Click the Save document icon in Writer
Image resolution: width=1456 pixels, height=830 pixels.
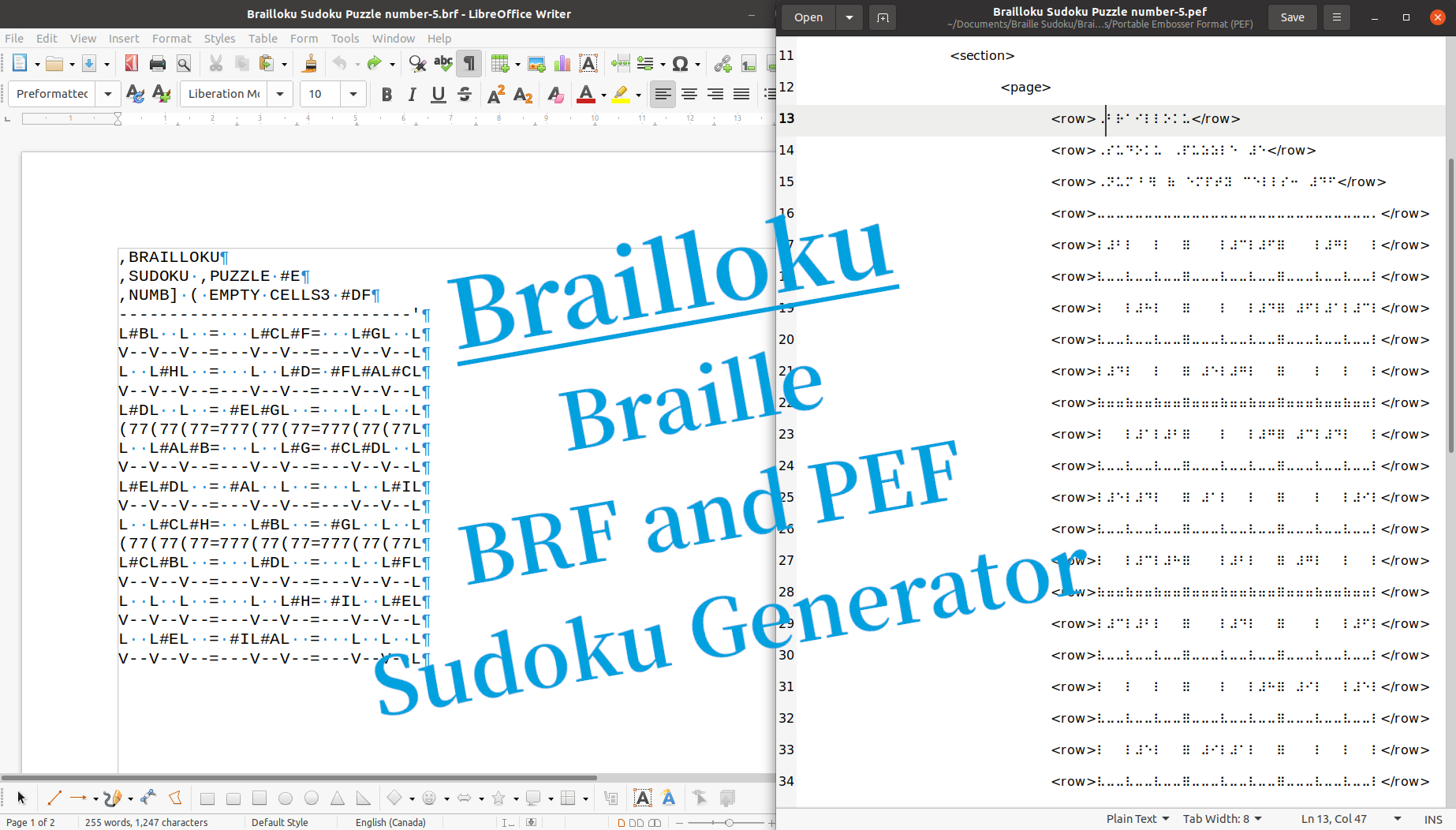89,64
